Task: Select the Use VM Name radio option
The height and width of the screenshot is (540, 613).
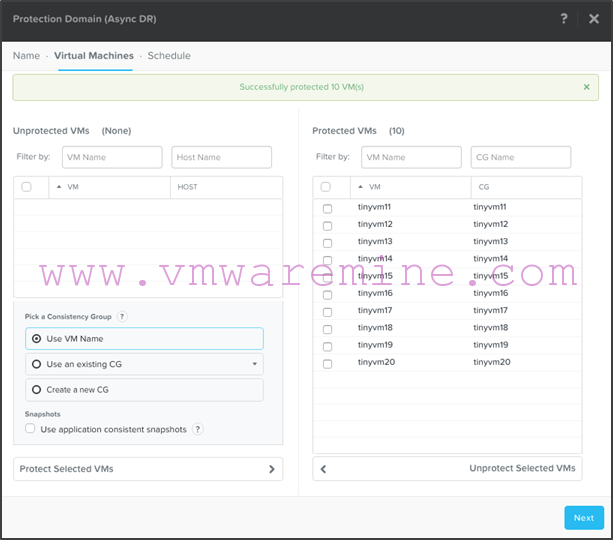Action: tap(36, 339)
